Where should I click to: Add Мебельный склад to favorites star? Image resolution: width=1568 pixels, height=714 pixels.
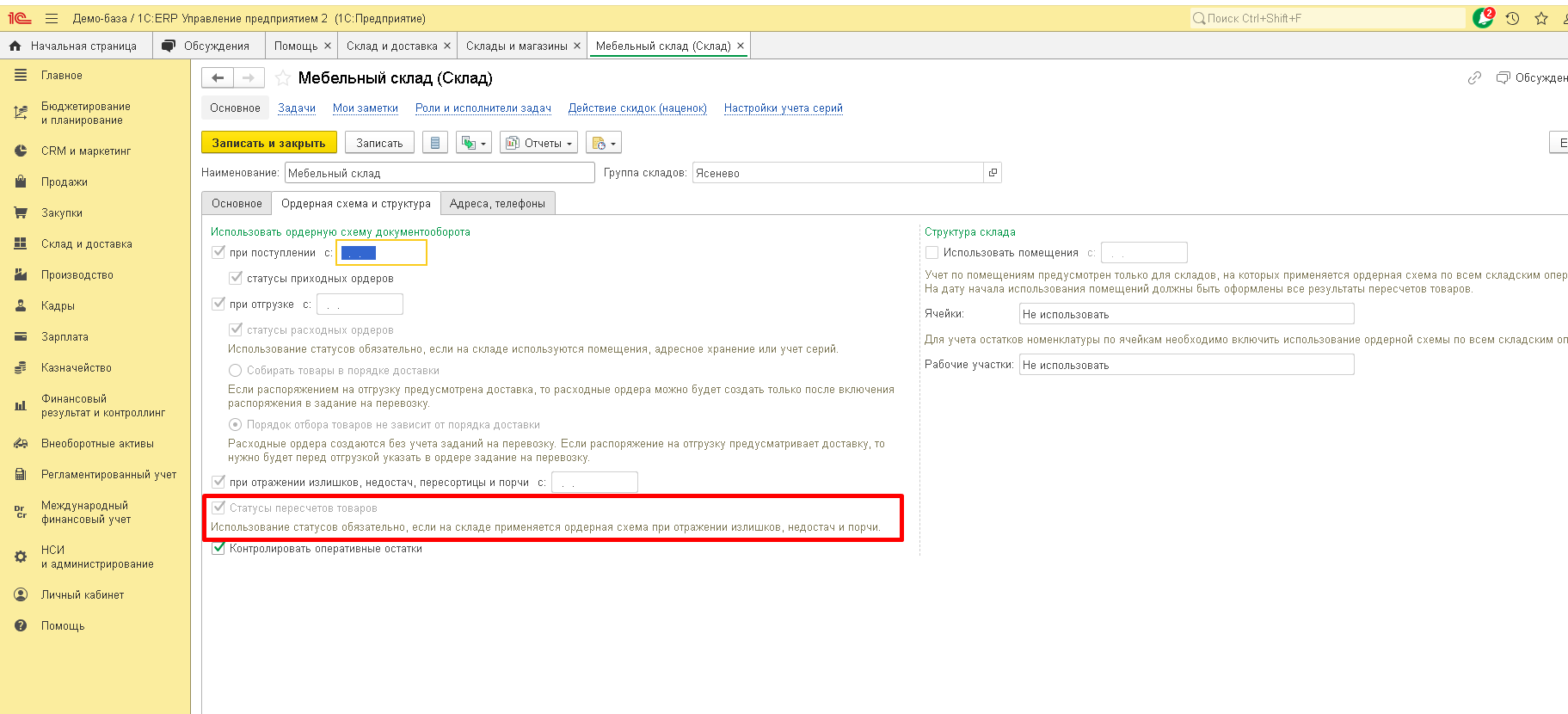282,78
